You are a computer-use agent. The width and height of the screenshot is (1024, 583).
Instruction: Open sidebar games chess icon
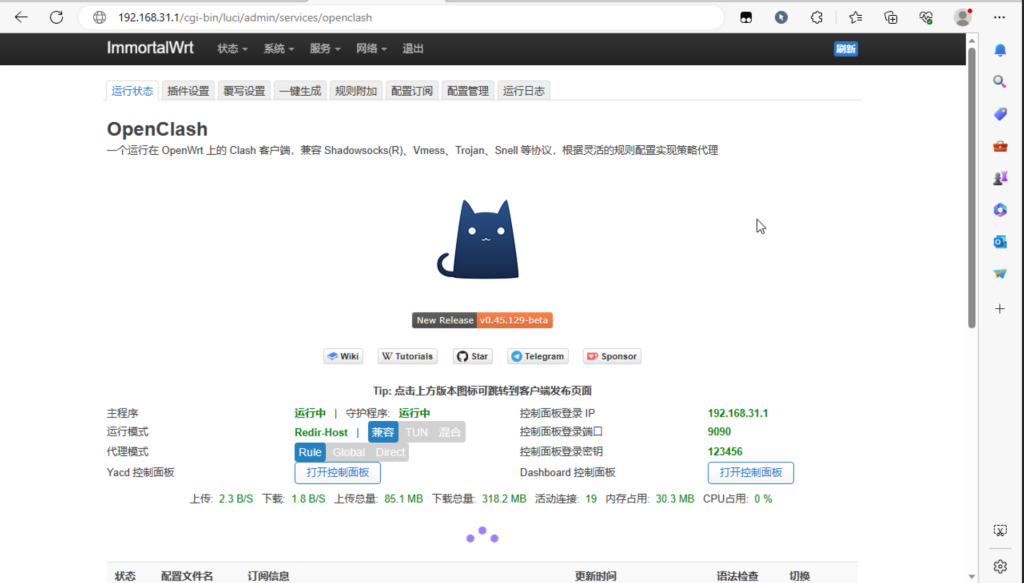(1000, 178)
